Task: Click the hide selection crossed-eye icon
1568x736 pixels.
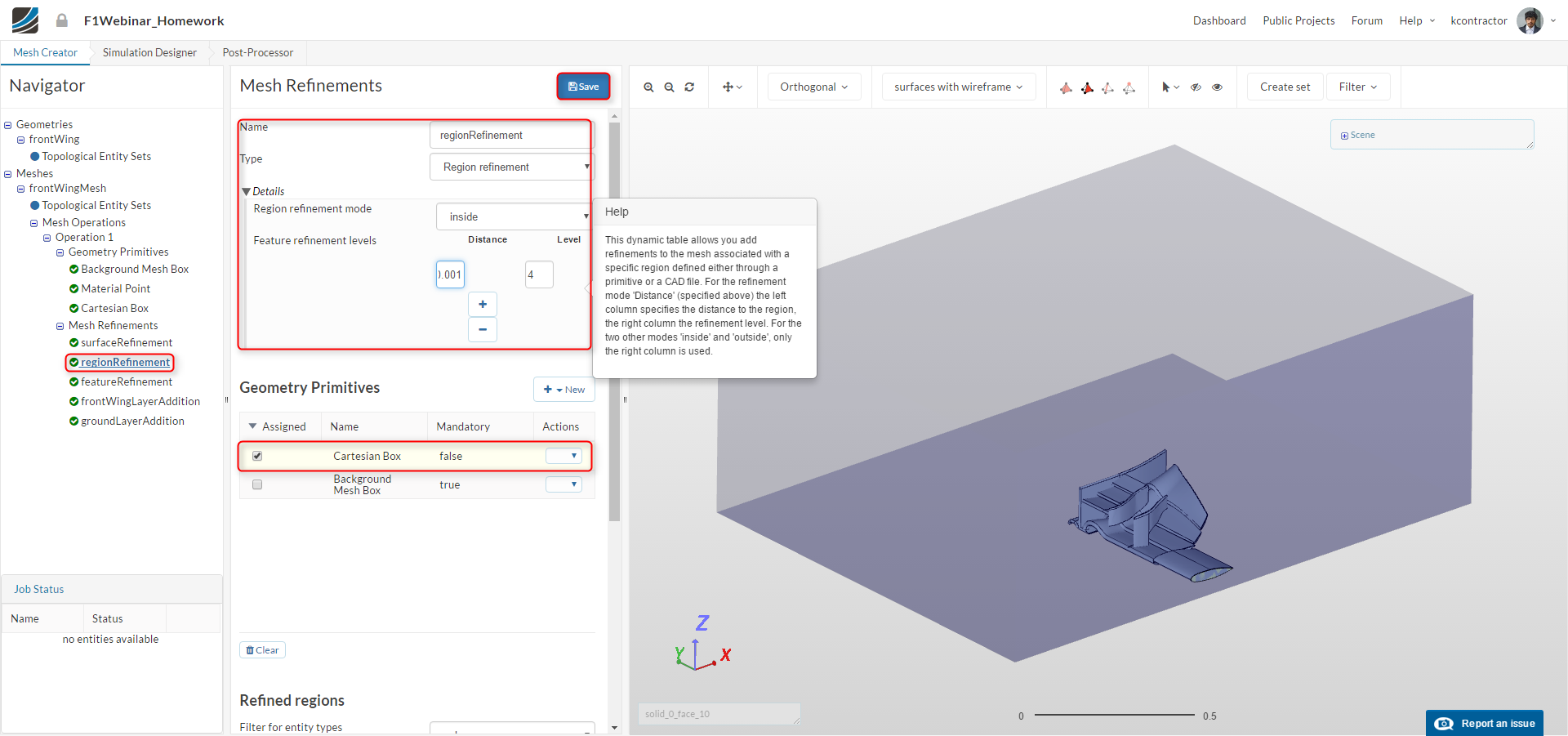Action: pyautogui.click(x=1196, y=87)
